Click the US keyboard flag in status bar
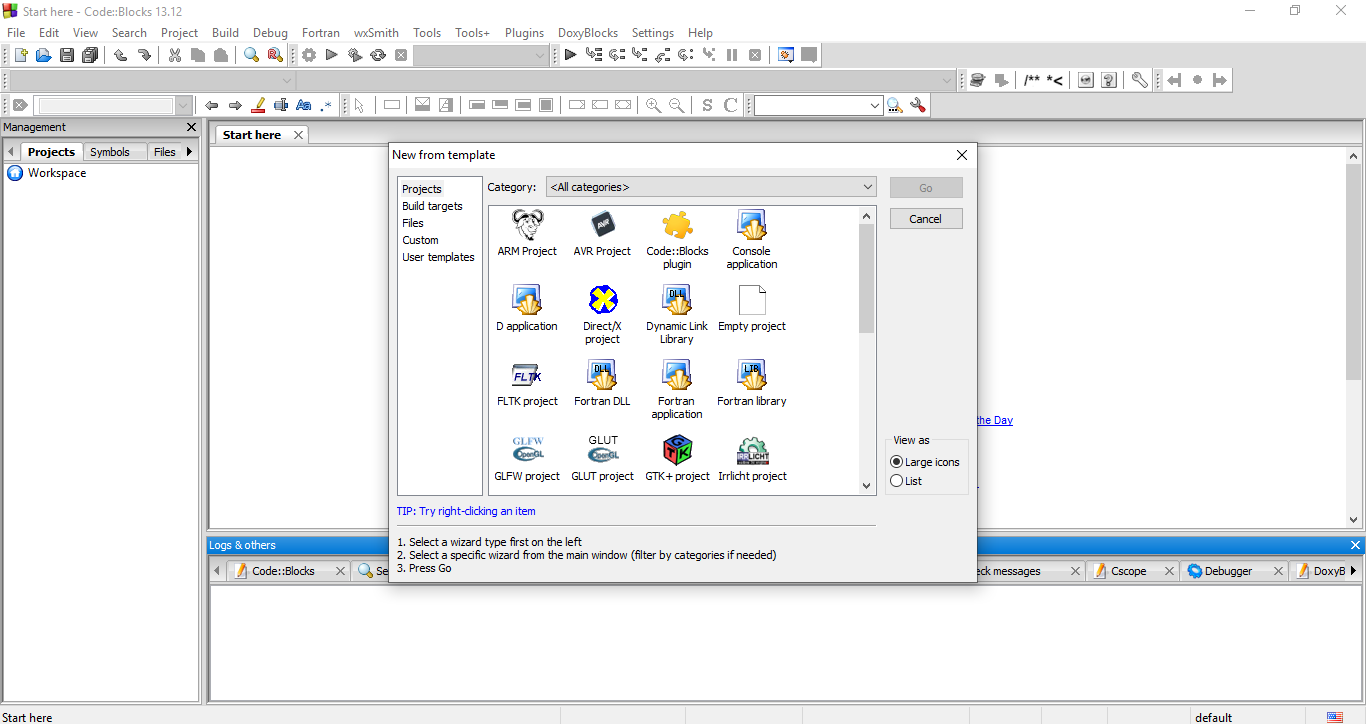The width and height of the screenshot is (1366, 724). pyautogui.click(x=1335, y=717)
